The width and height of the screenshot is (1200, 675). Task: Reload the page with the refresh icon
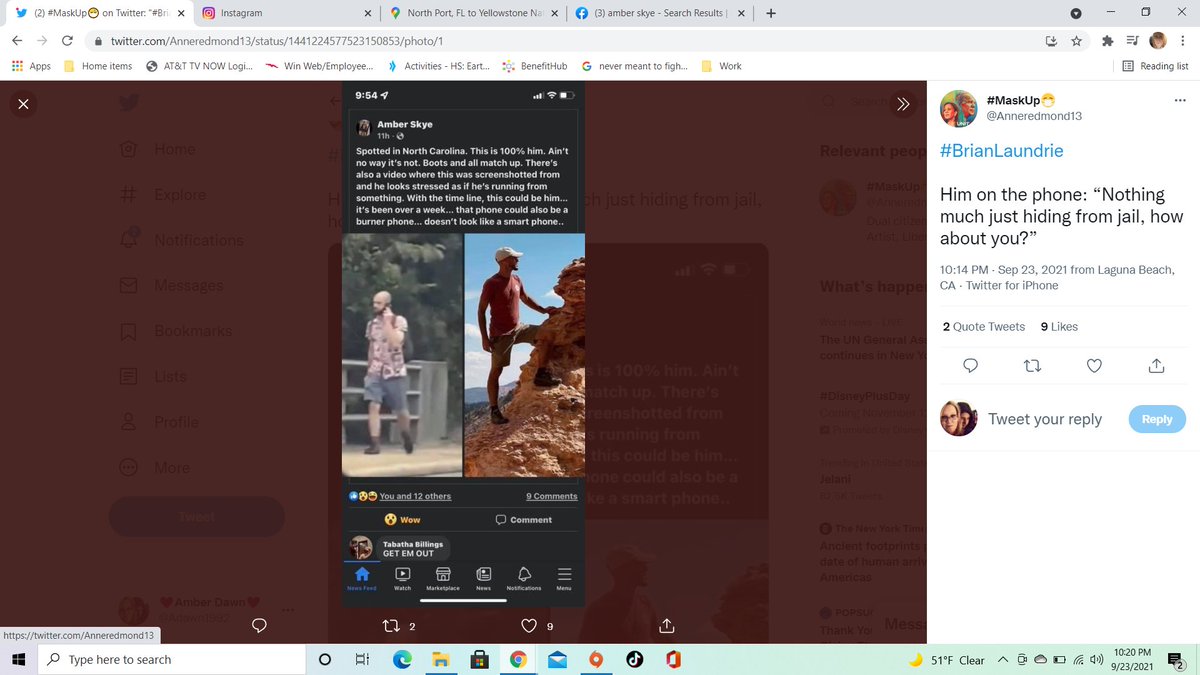tap(66, 41)
